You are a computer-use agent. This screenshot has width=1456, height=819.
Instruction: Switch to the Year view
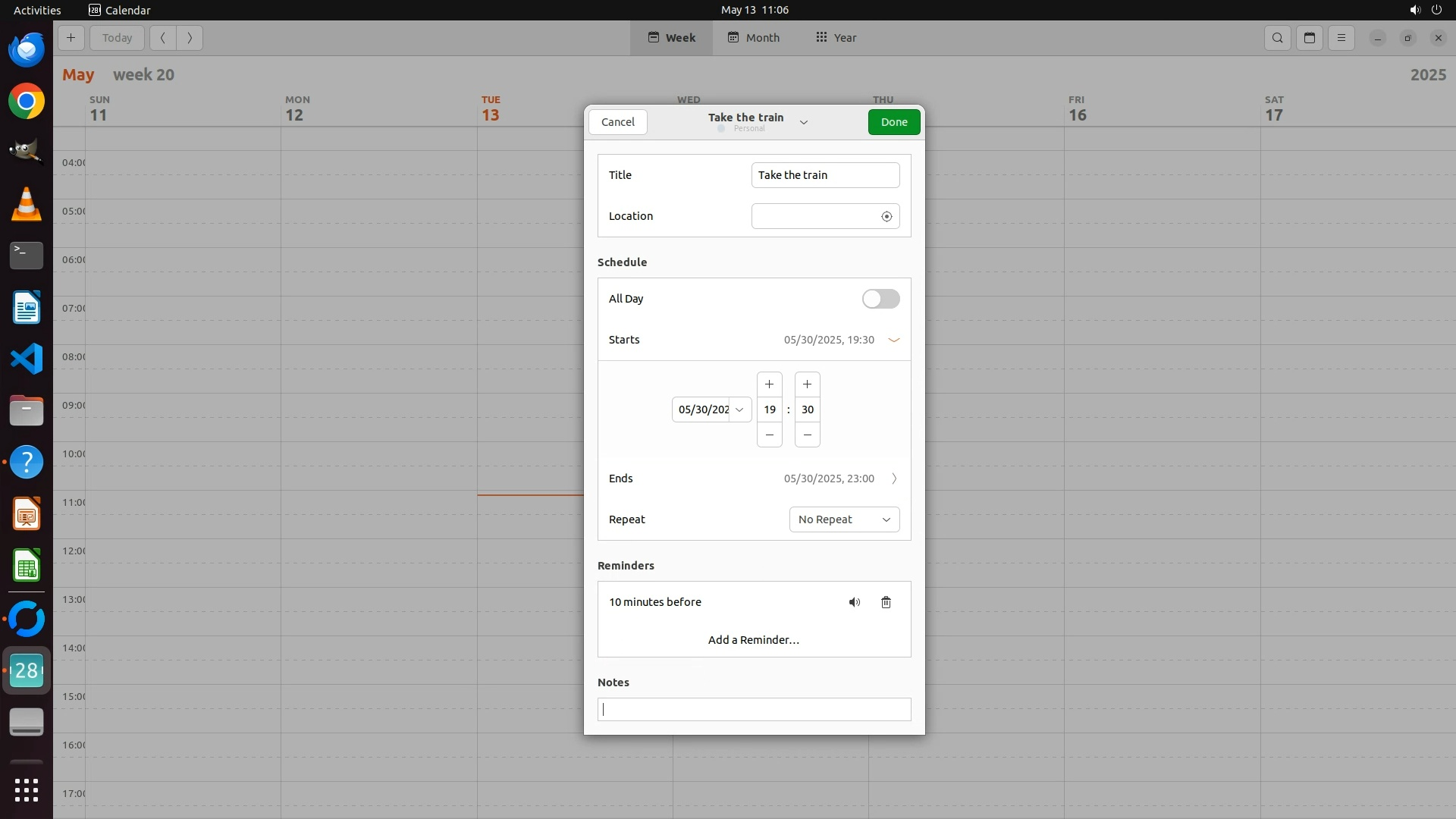(x=836, y=38)
